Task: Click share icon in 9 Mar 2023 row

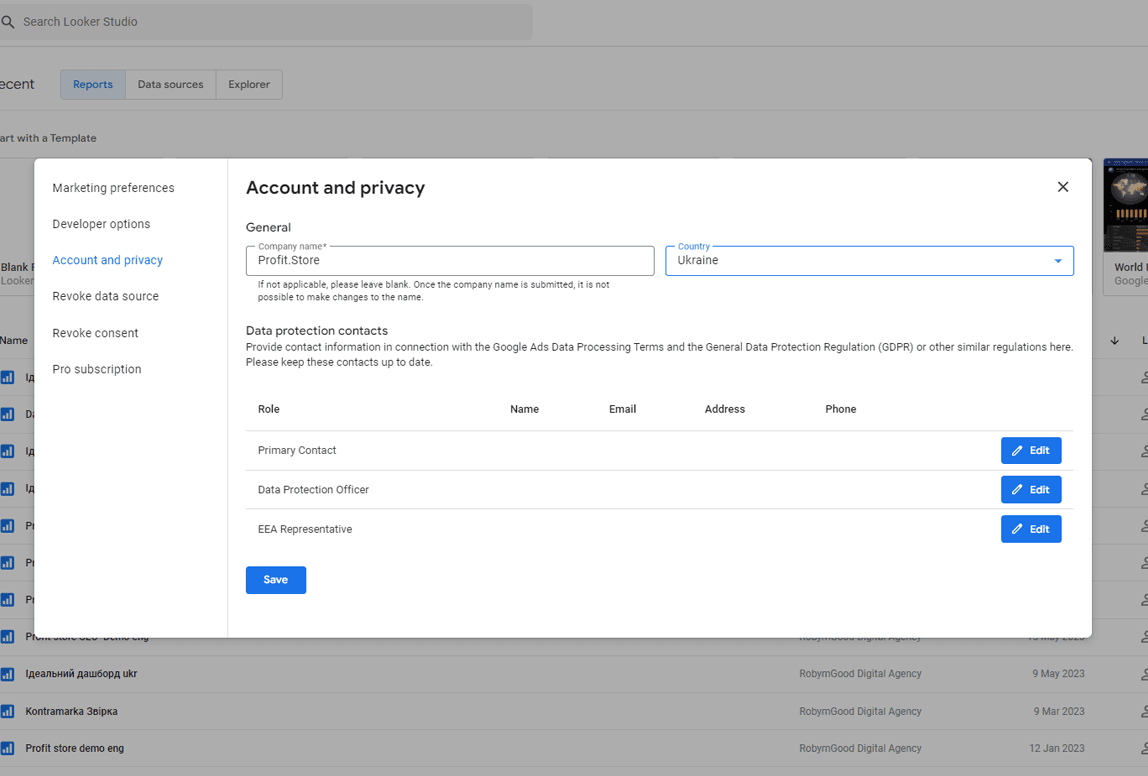Action: tap(1144, 711)
